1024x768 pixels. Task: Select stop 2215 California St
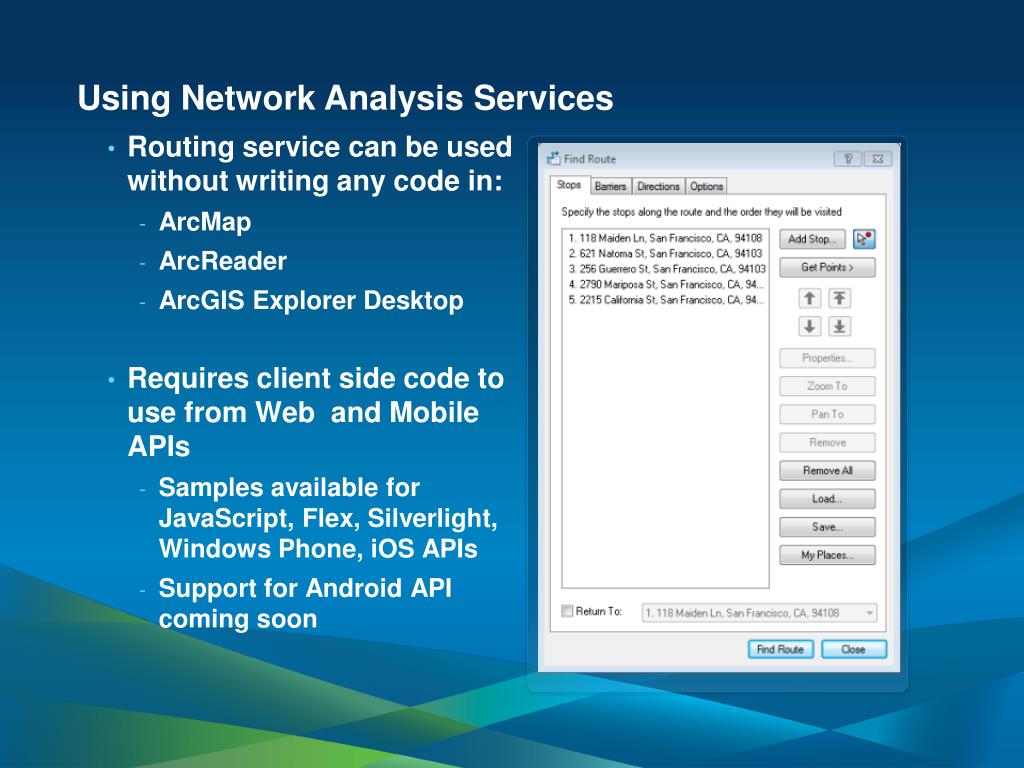click(665, 300)
